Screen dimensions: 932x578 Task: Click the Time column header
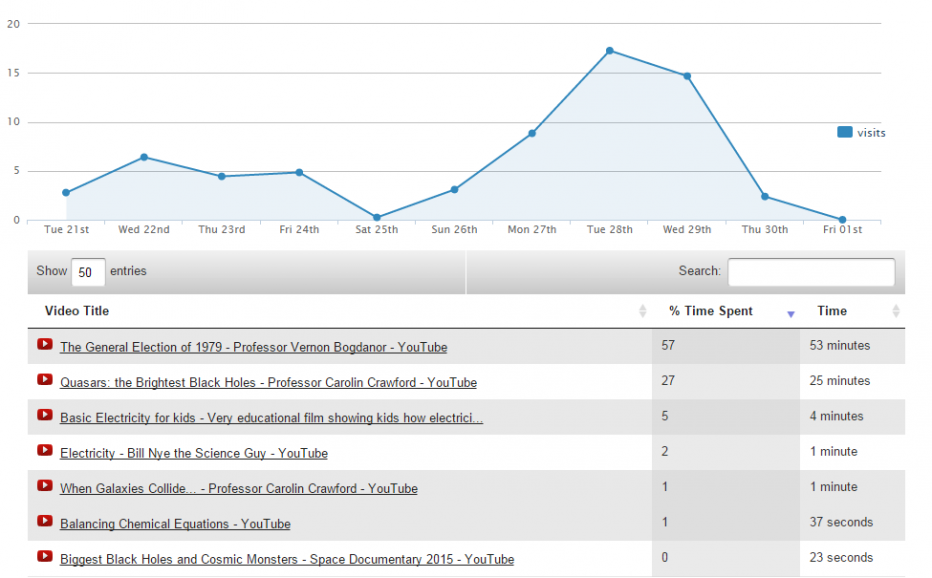[x=852, y=311]
